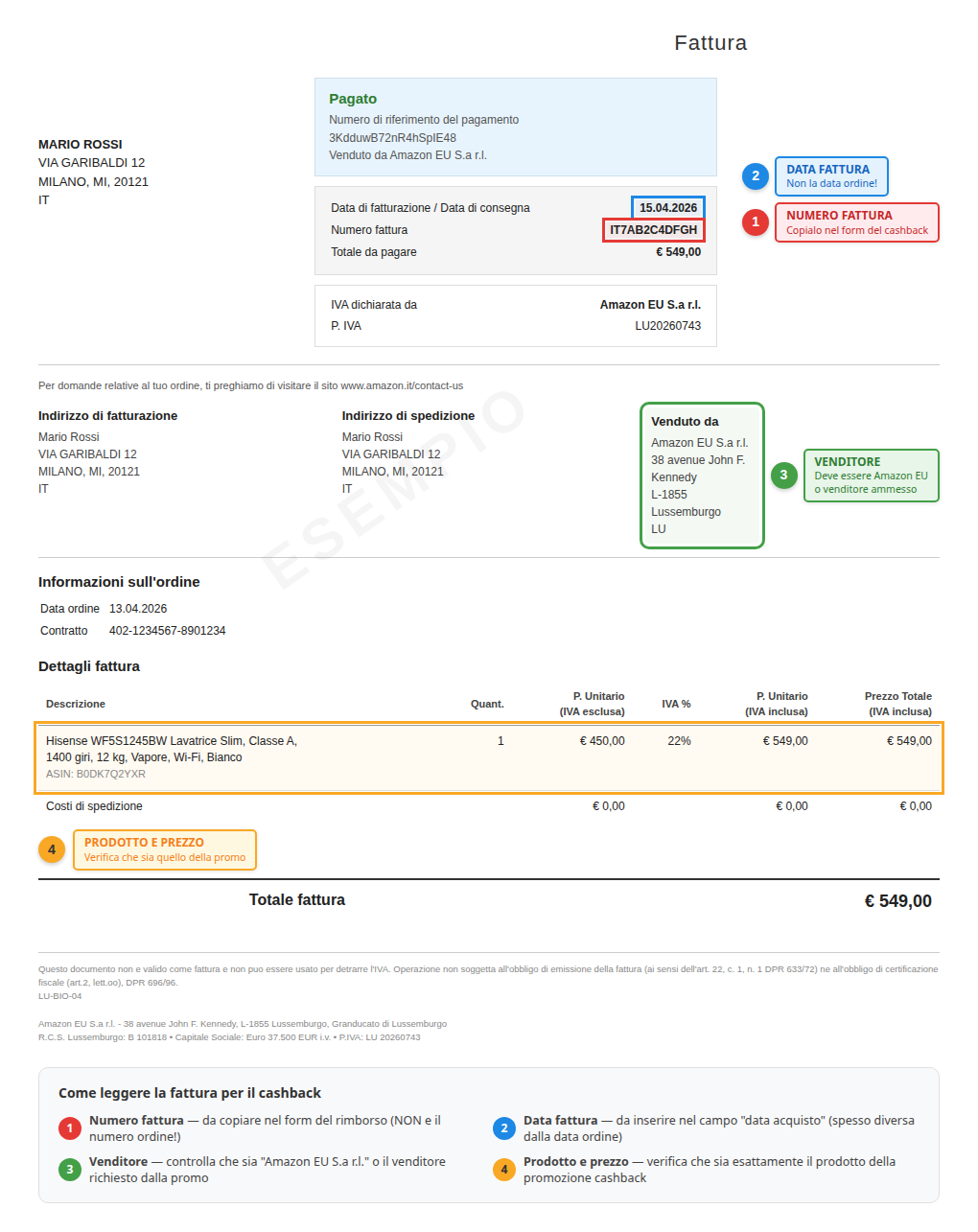Click the red numbered badge 1 beside NUMERO FATTURA
This screenshot has width=978, height=1232.
[x=756, y=221]
